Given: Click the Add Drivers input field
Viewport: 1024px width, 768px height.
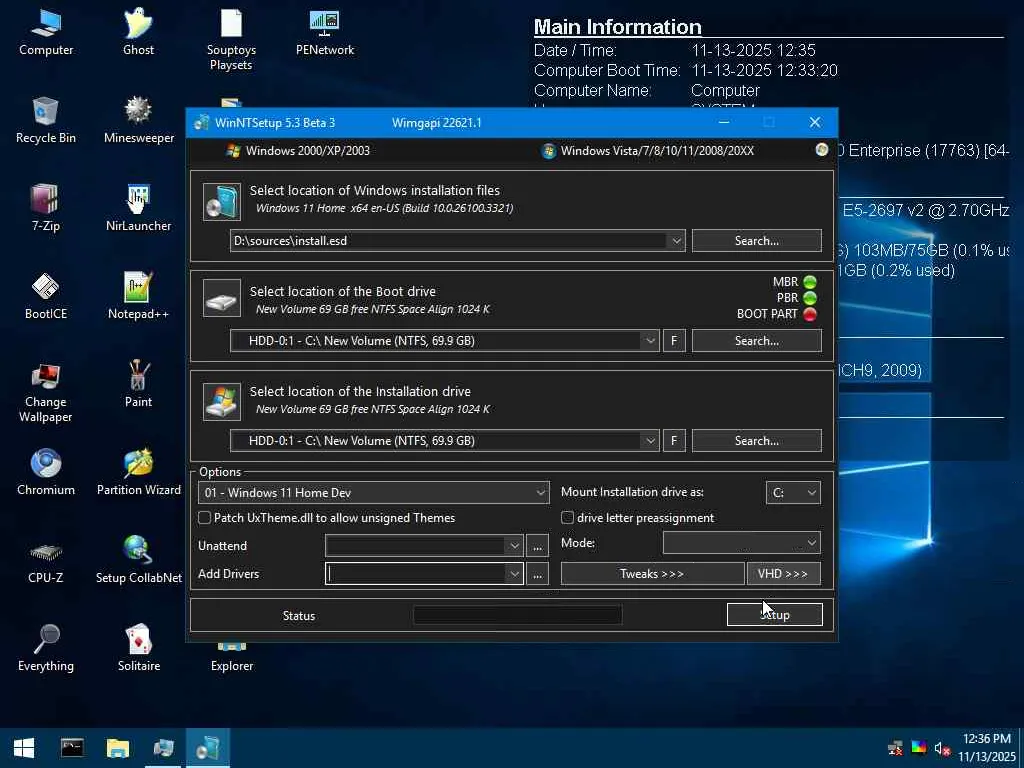Looking at the screenshot, I should (416, 574).
